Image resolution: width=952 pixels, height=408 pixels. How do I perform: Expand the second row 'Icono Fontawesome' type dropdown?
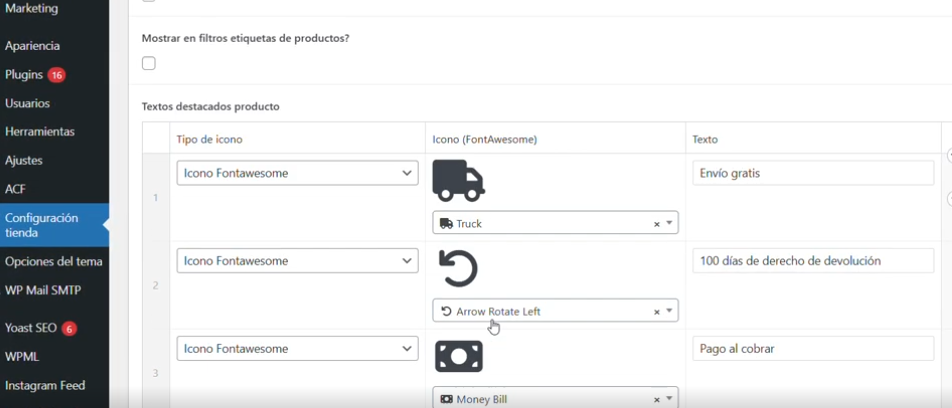click(x=297, y=261)
